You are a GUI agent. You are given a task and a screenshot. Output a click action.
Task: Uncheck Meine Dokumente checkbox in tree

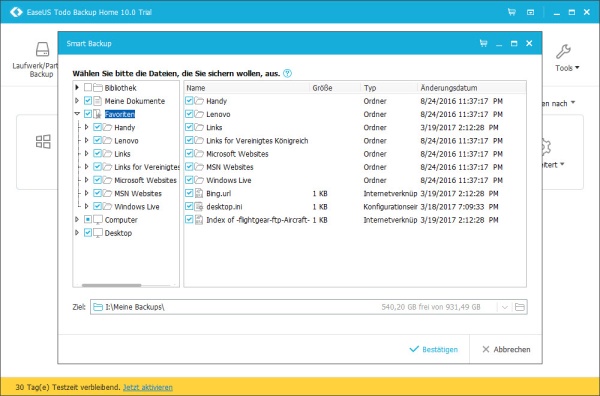[88, 101]
